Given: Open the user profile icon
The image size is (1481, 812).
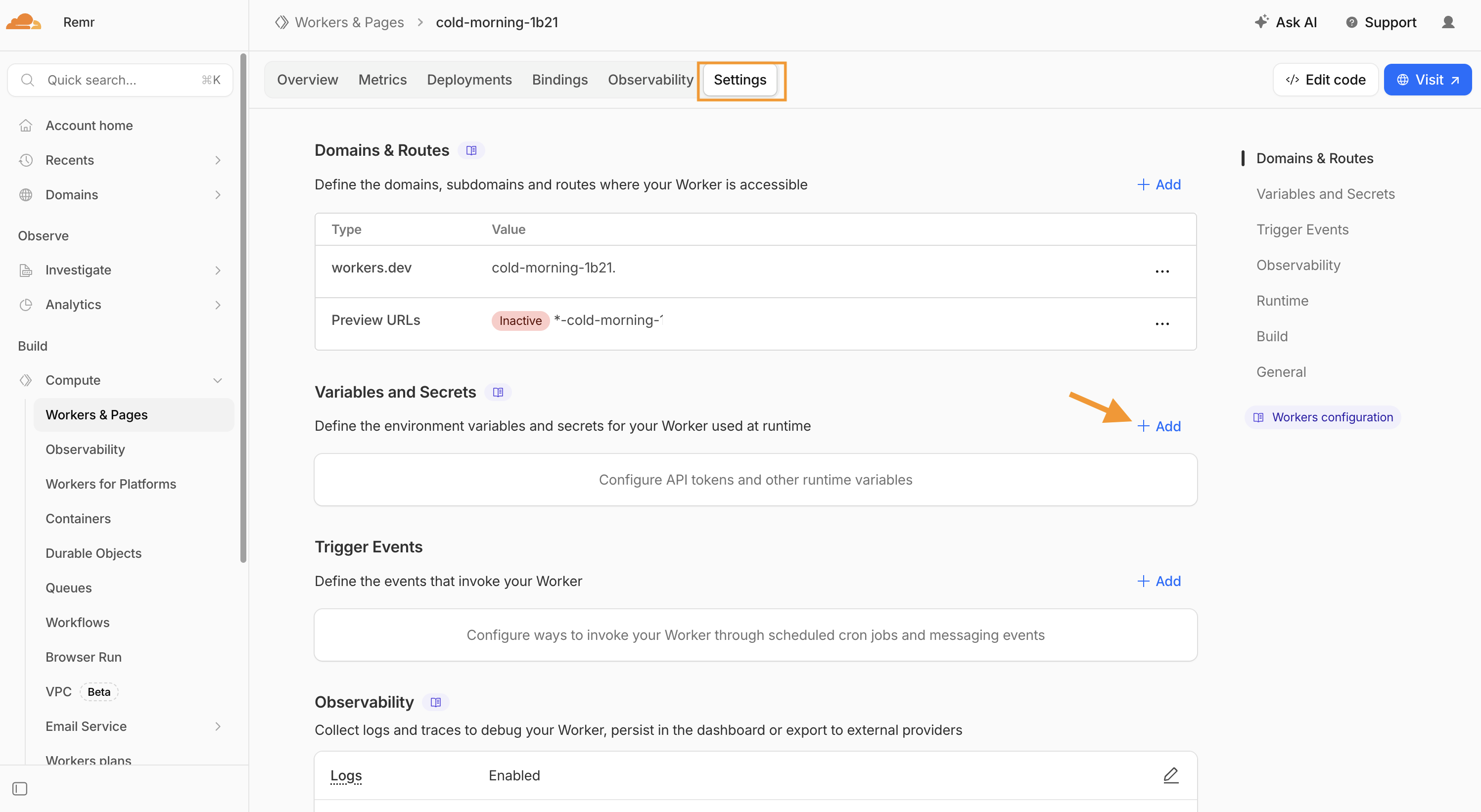Looking at the screenshot, I should (x=1448, y=22).
